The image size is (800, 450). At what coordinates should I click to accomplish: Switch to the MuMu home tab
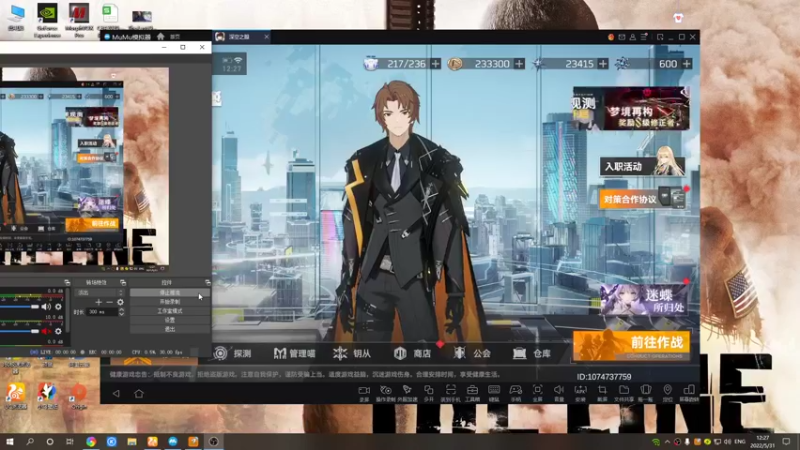coord(168,37)
